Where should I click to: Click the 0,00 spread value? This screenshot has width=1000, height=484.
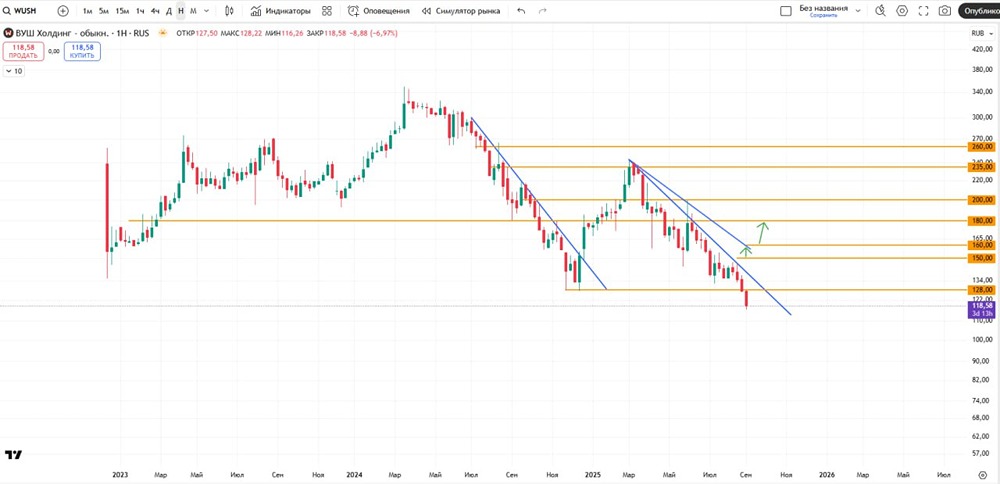[54, 52]
